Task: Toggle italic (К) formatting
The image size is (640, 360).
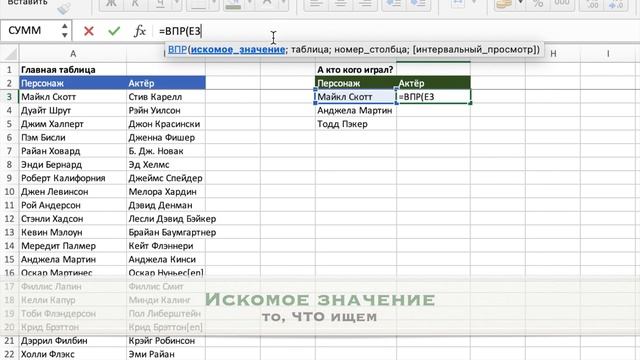Action: click(135, 4)
